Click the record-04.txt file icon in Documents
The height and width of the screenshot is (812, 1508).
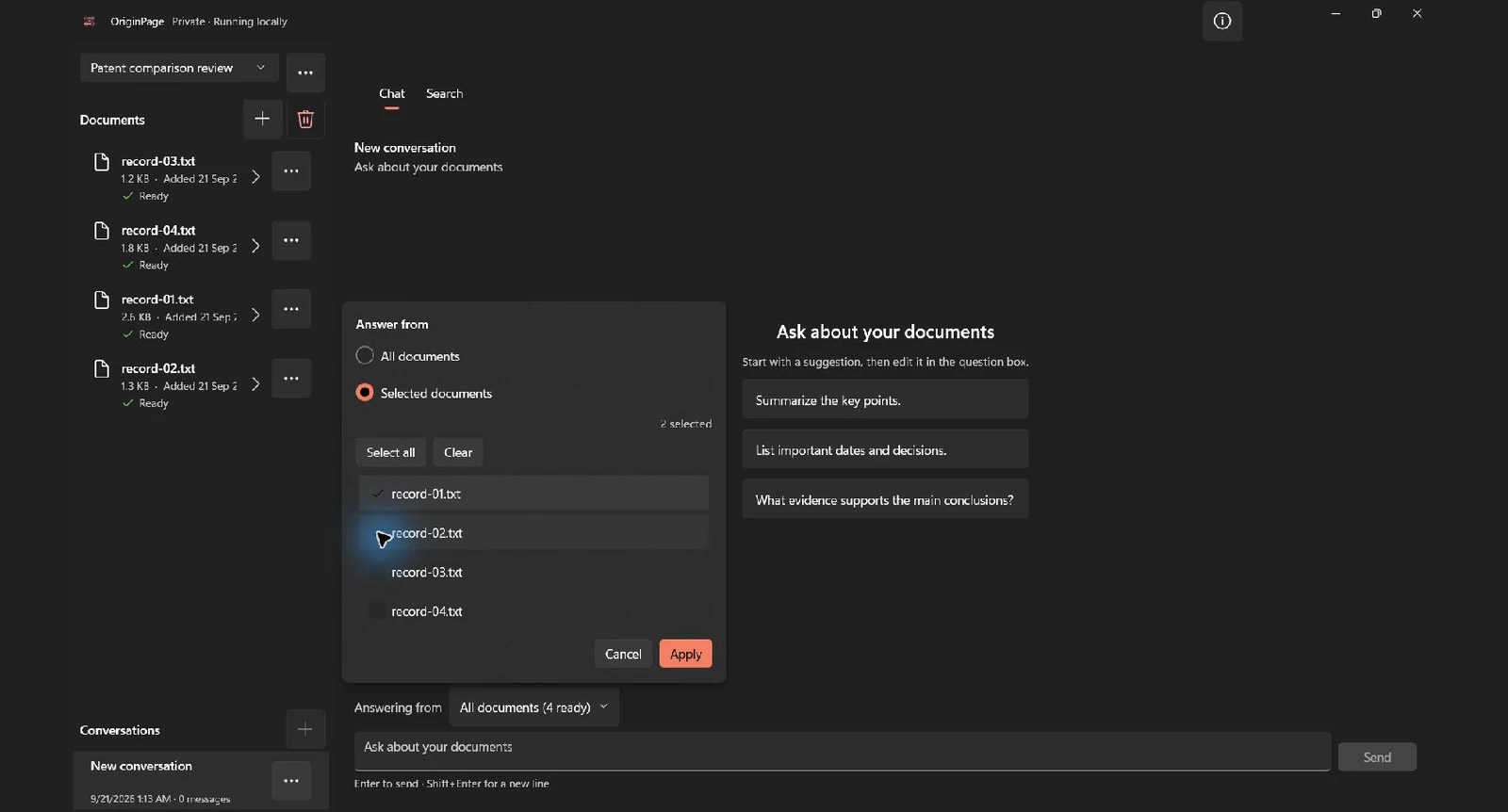(102, 231)
